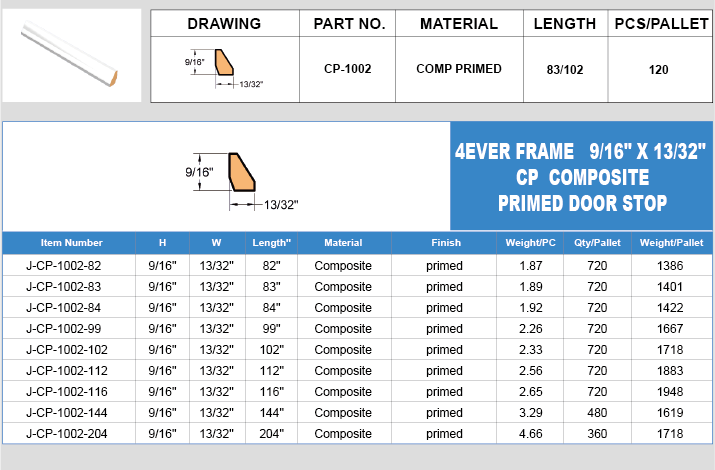
Task: Select item J-CP-1002-144
Action: 67,413
